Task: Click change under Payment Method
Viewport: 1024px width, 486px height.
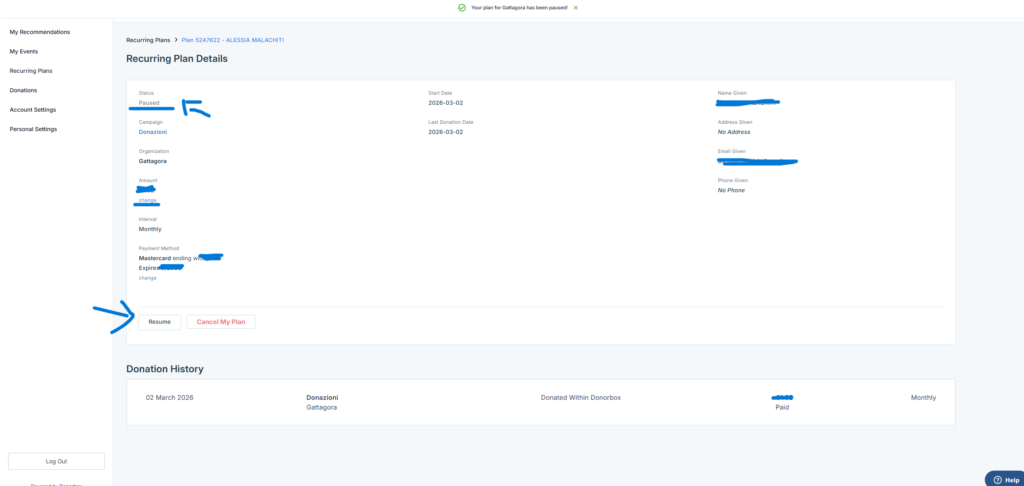Action: (x=148, y=278)
